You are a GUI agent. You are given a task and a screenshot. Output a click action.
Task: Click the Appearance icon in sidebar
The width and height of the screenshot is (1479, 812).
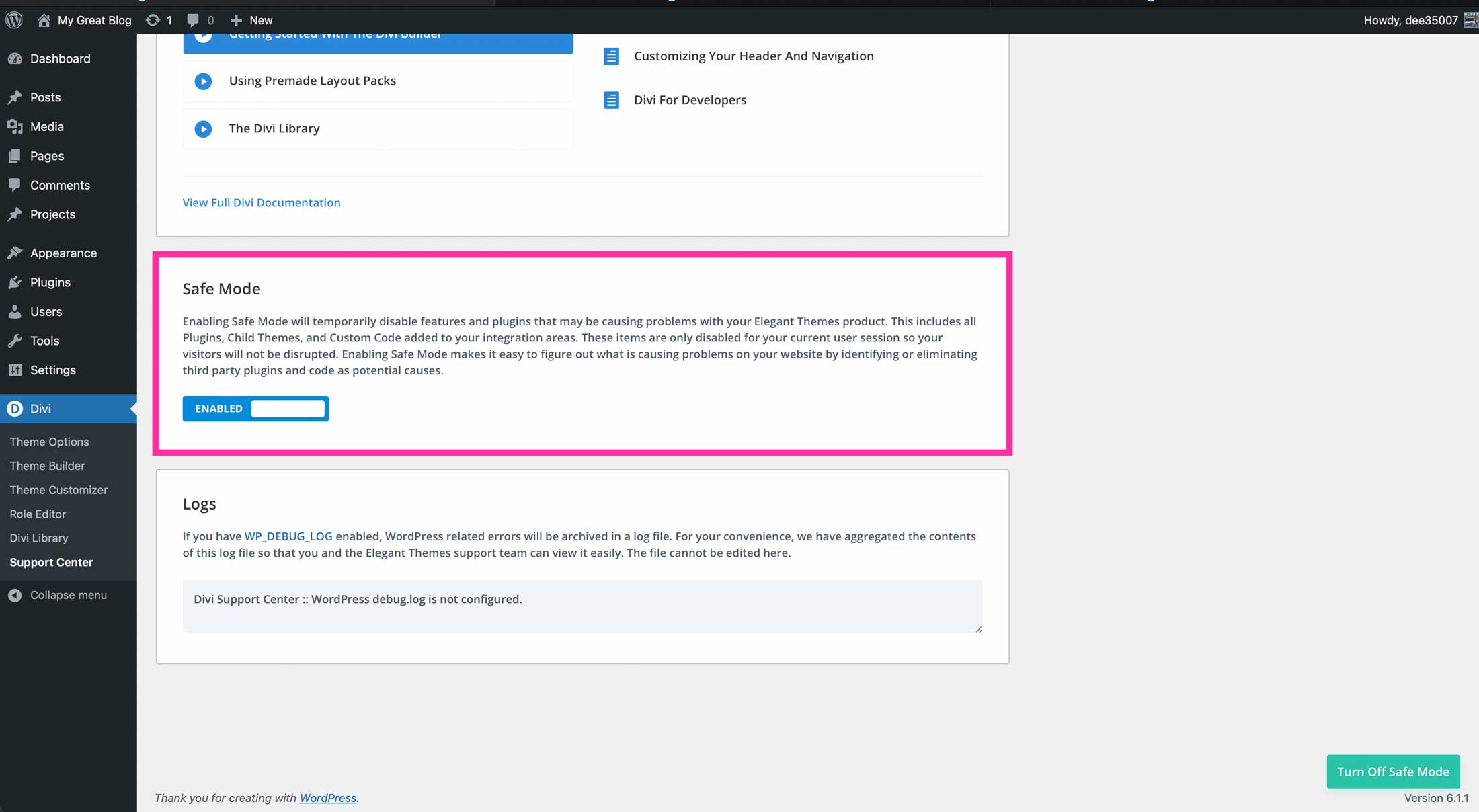click(15, 252)
